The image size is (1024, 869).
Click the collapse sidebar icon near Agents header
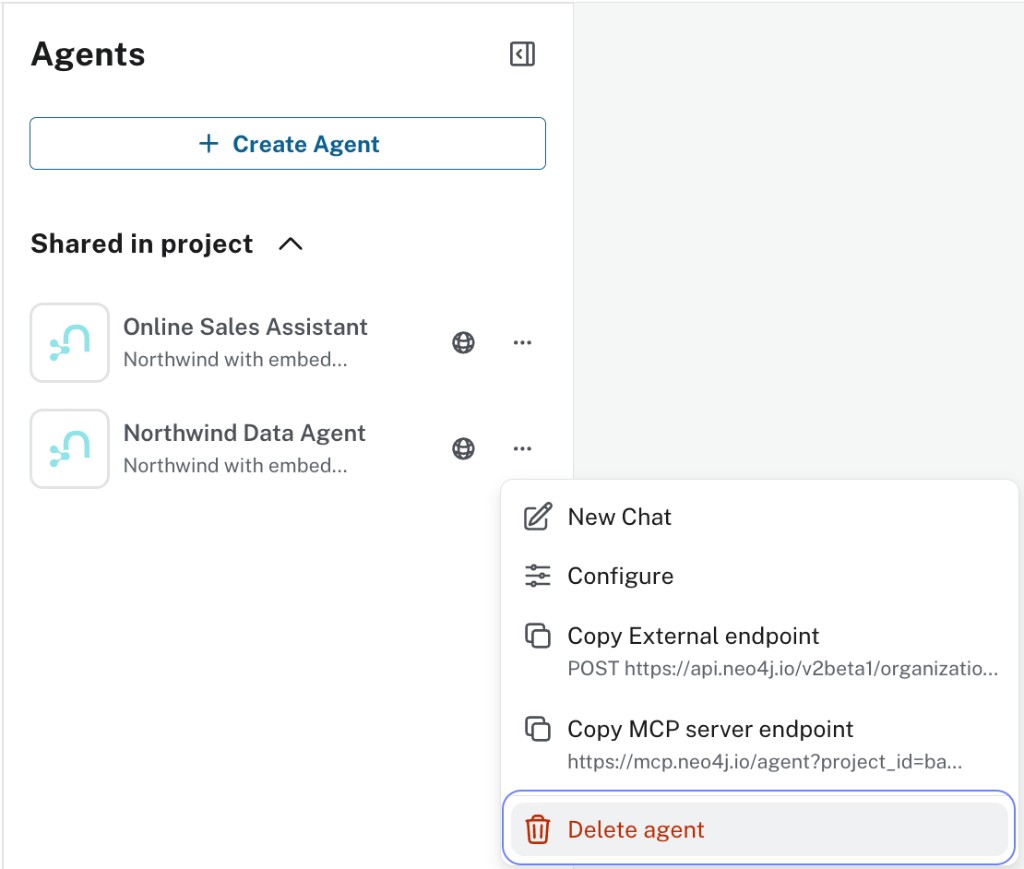click(x=521, y=54)
